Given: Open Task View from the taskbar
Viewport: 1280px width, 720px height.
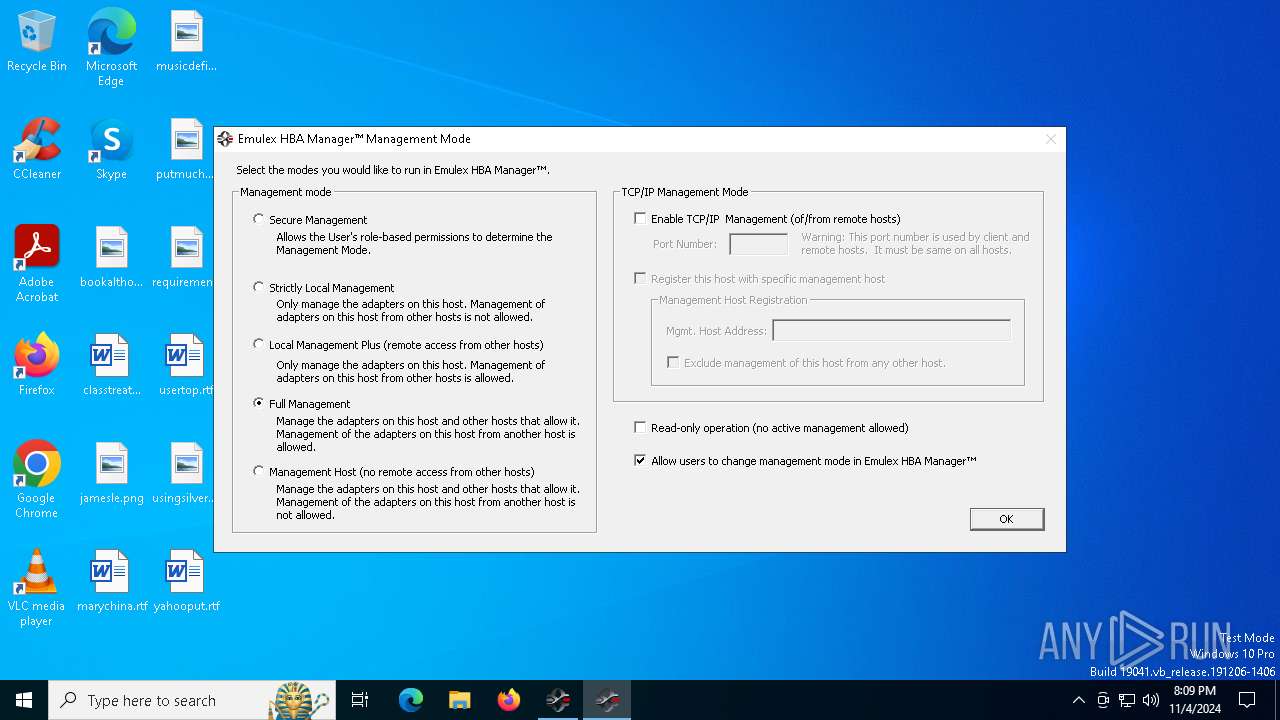Looking at the screenshot, I should pyautogui.click(x=360, y=700).
